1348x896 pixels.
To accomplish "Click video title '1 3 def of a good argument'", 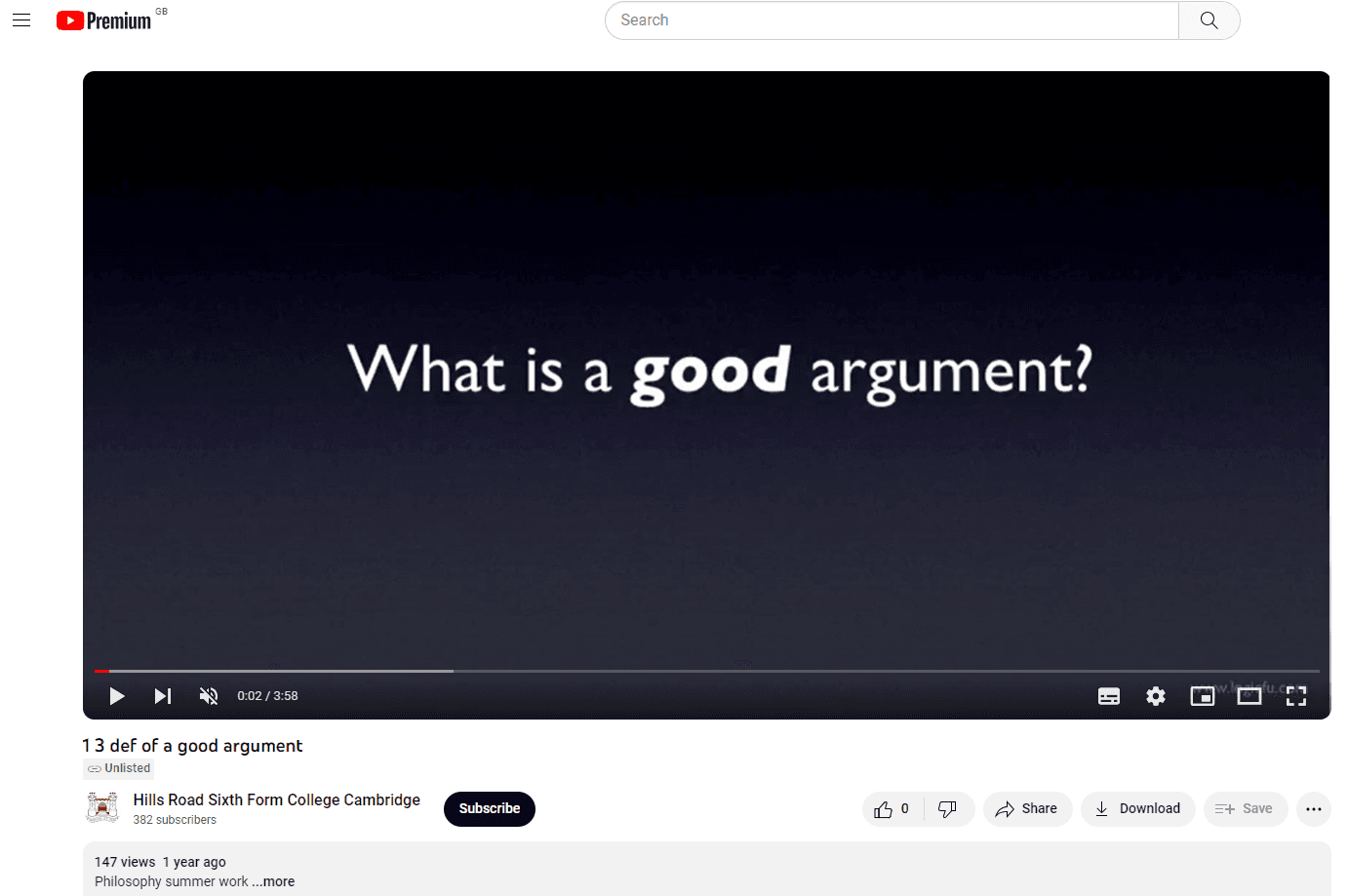I will point(192,746).
